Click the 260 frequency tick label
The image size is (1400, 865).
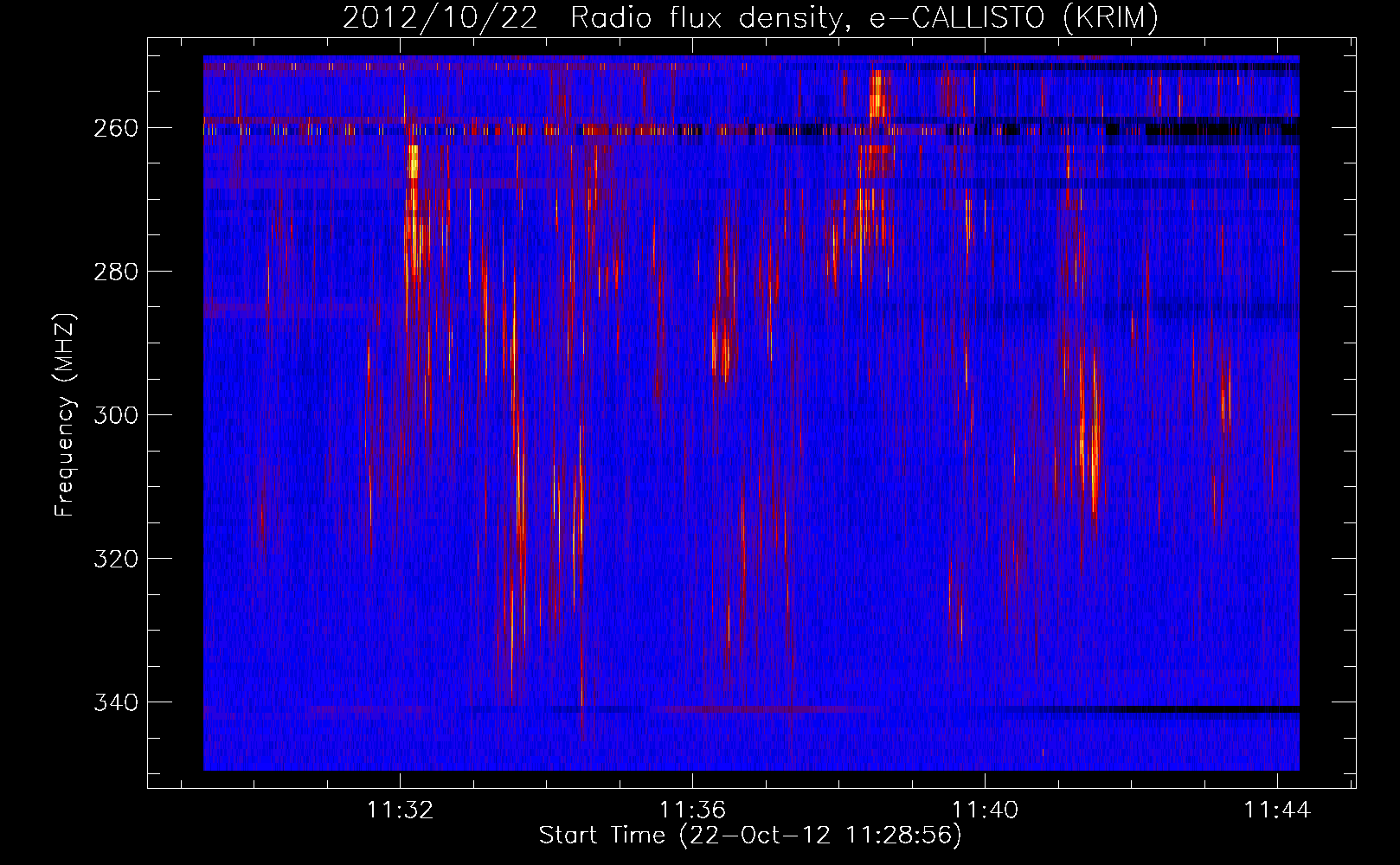[116, 128]
